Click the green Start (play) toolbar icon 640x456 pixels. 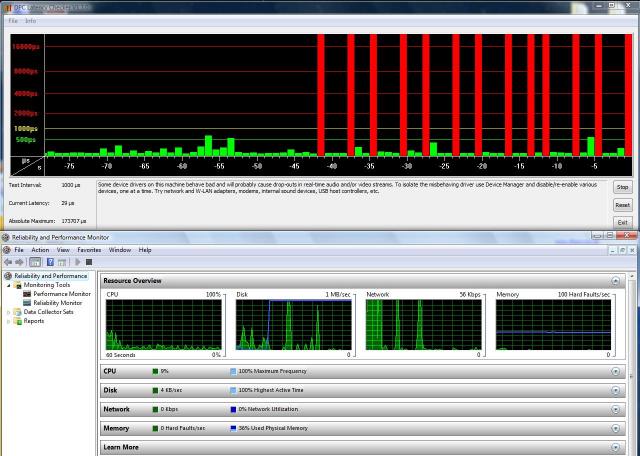click(78, 262)
